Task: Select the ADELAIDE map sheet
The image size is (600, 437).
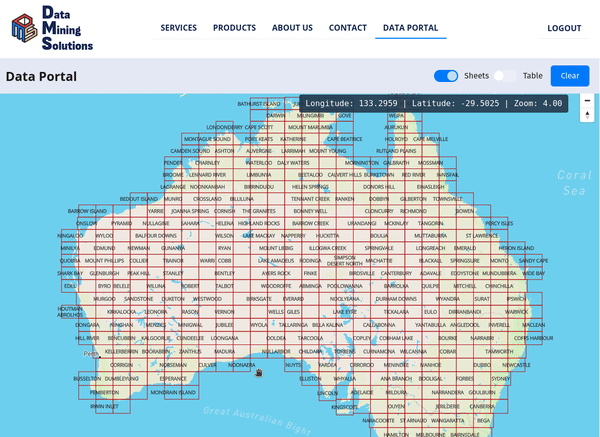Action: (x=362, y=393)
